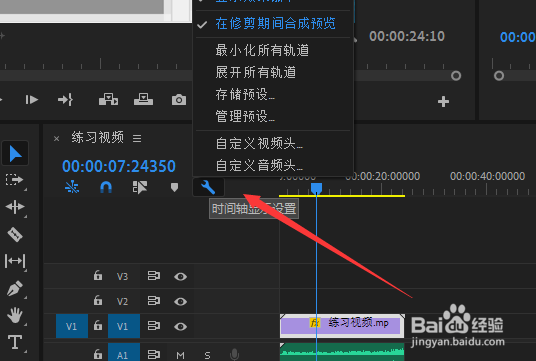Viewport: 536px width, 361px height.
Task: Toggle sync lock for V2
Action: click(x=154, y=301)
